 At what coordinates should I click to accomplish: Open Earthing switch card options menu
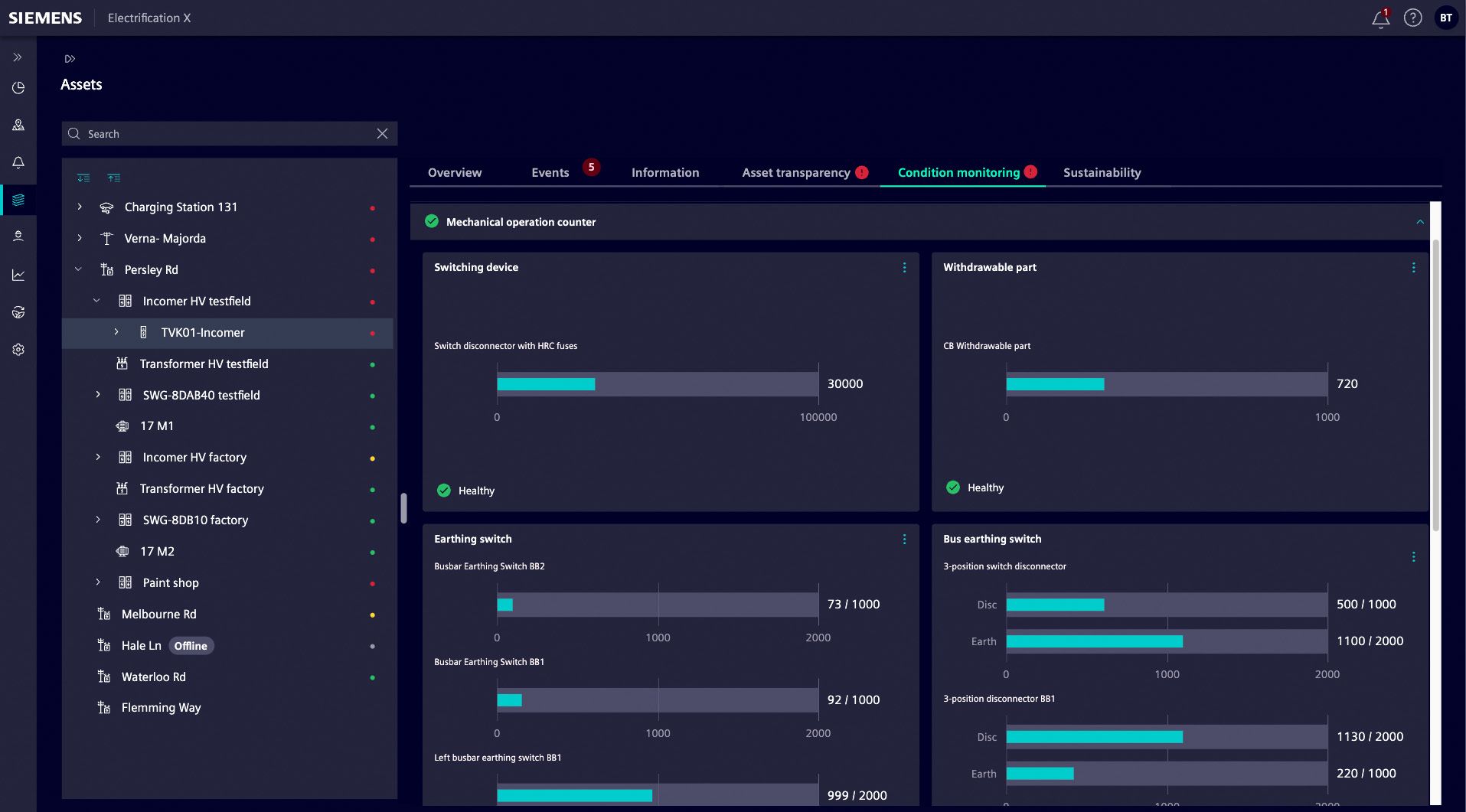pos(904,540)
